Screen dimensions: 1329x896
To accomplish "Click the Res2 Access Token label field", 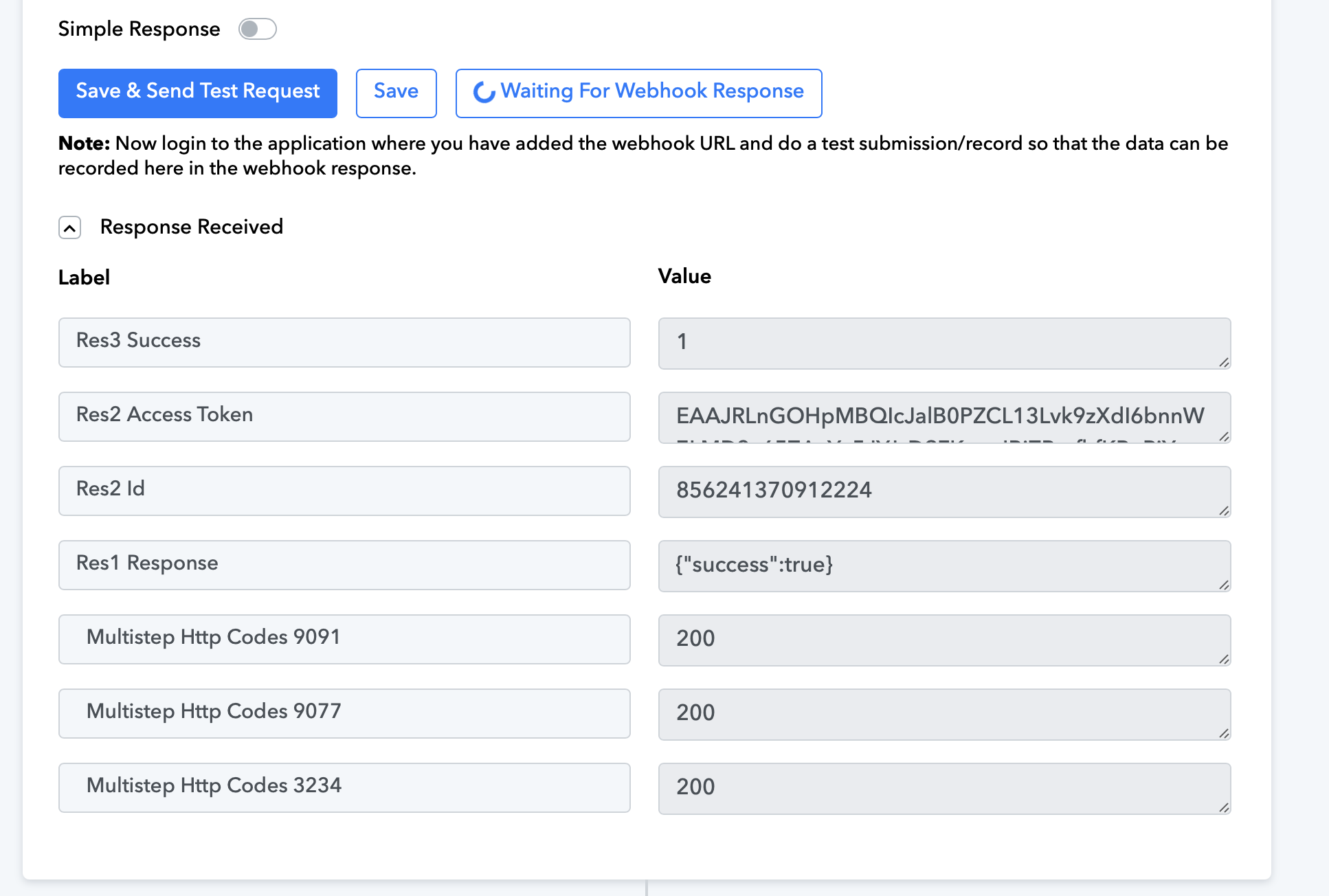I will click(344, 416).
